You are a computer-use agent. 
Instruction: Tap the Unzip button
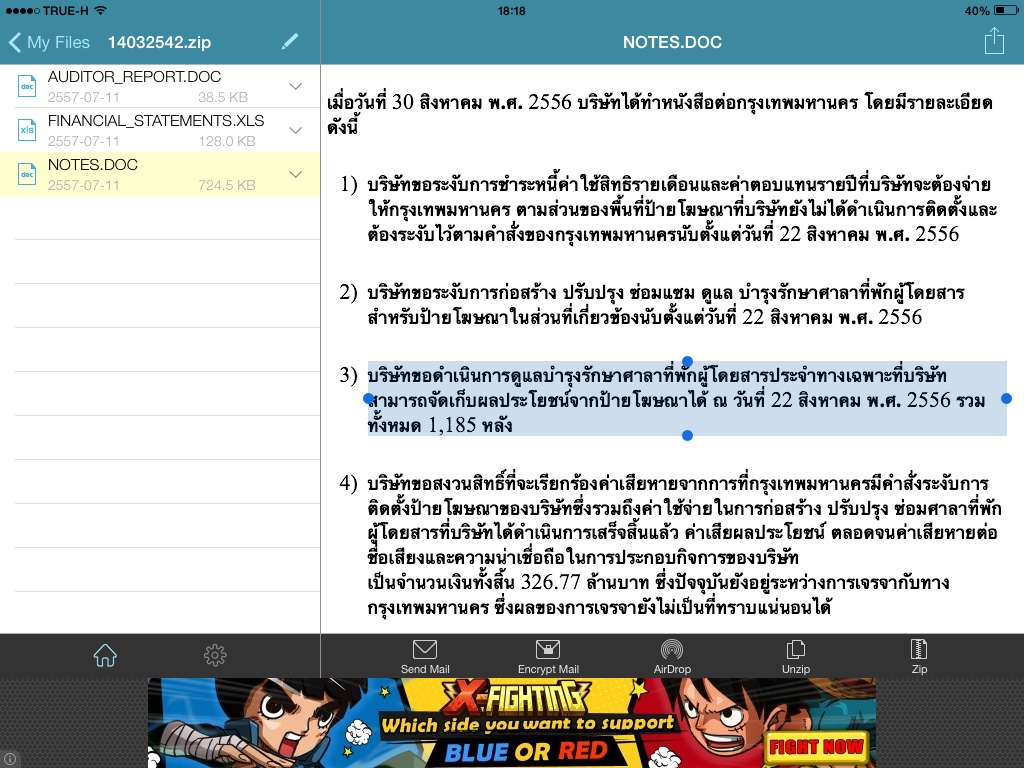coord(795,656)
